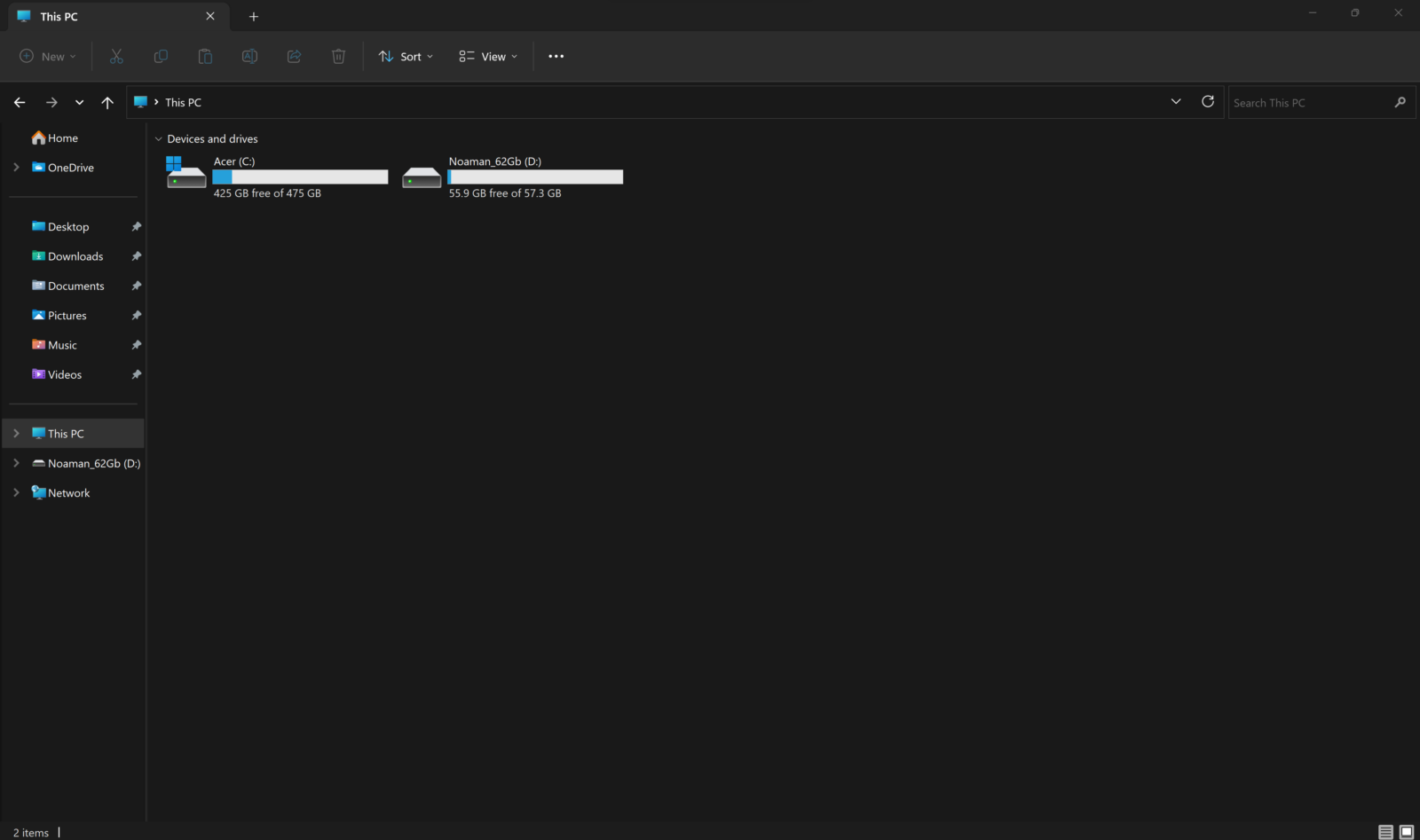Open the New dropdown menu
Screen dimensions: 1420x840
[48, 56]
